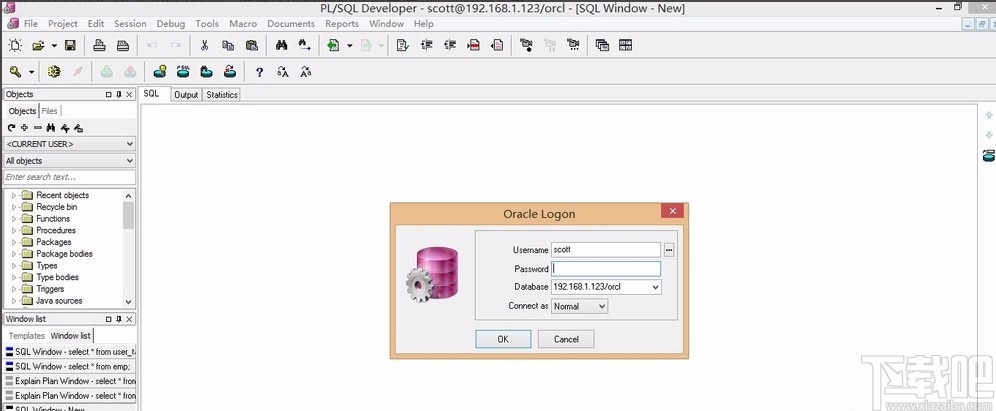Switch to the Templates tab
Image resolution: width=996 pixels, height=411 pixels.
point(27,335)
